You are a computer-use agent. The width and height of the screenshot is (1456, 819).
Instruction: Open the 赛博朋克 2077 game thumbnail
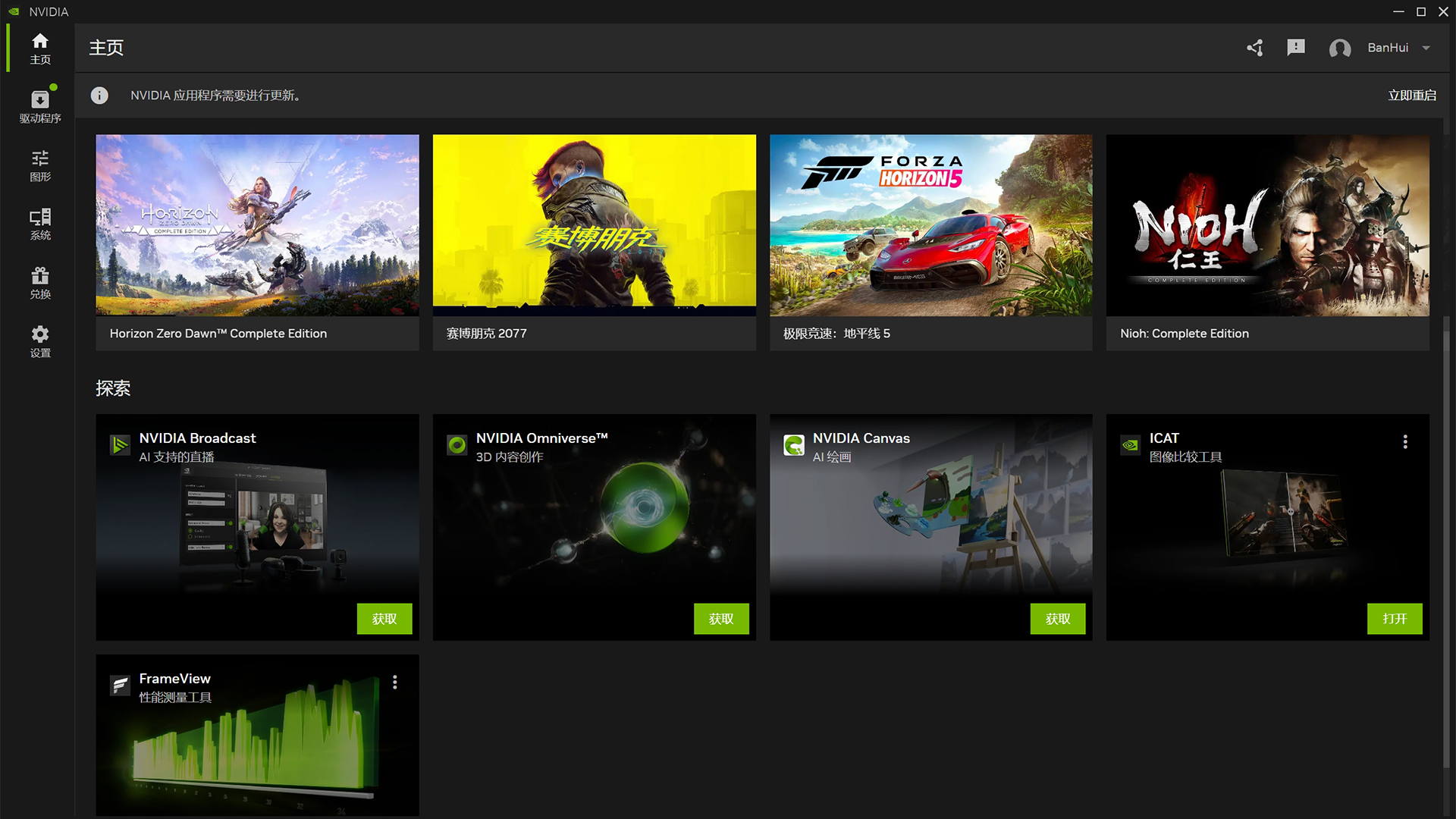pyautogui.click(x=594, y=225)
